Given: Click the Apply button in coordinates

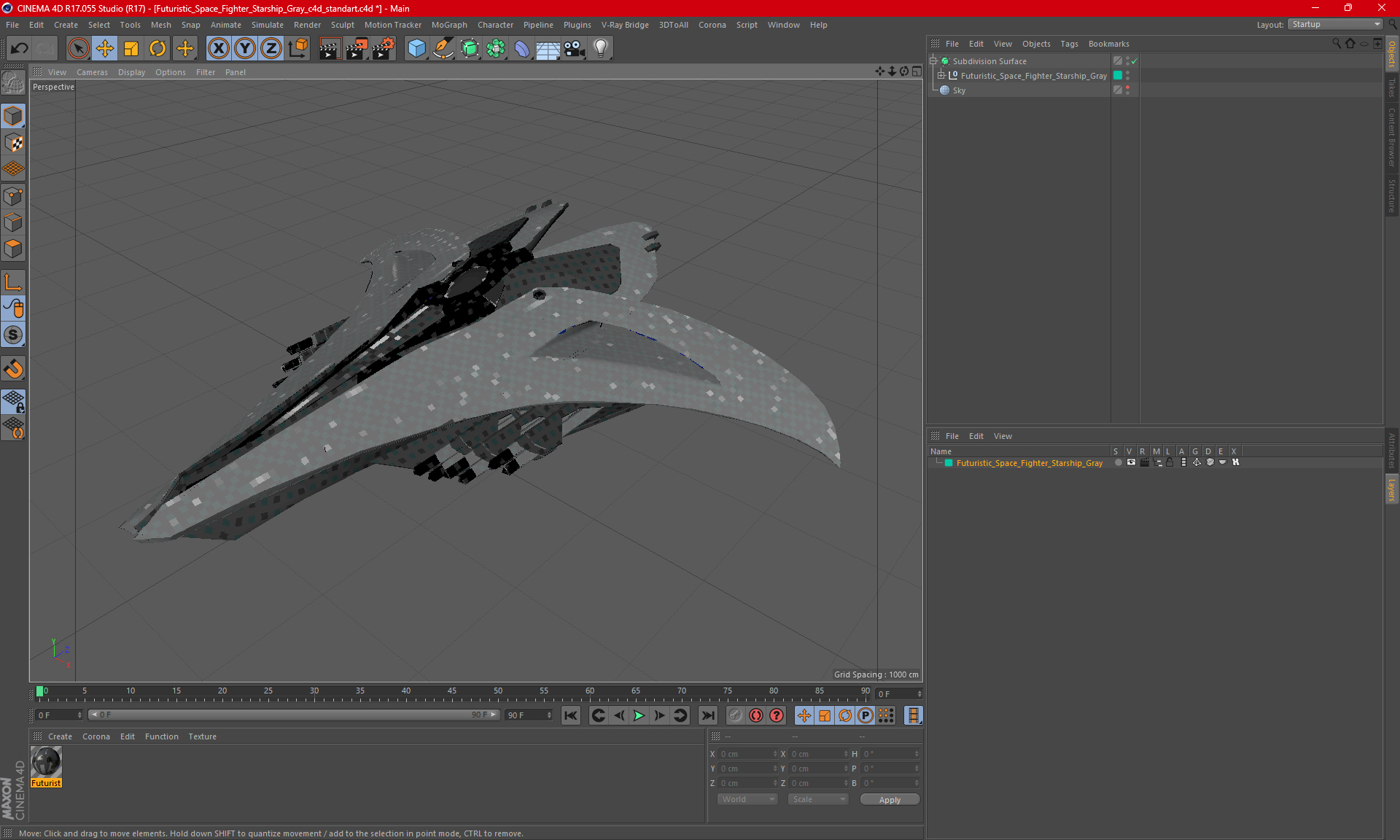Looking at the screenshot, I should (890, 800).
